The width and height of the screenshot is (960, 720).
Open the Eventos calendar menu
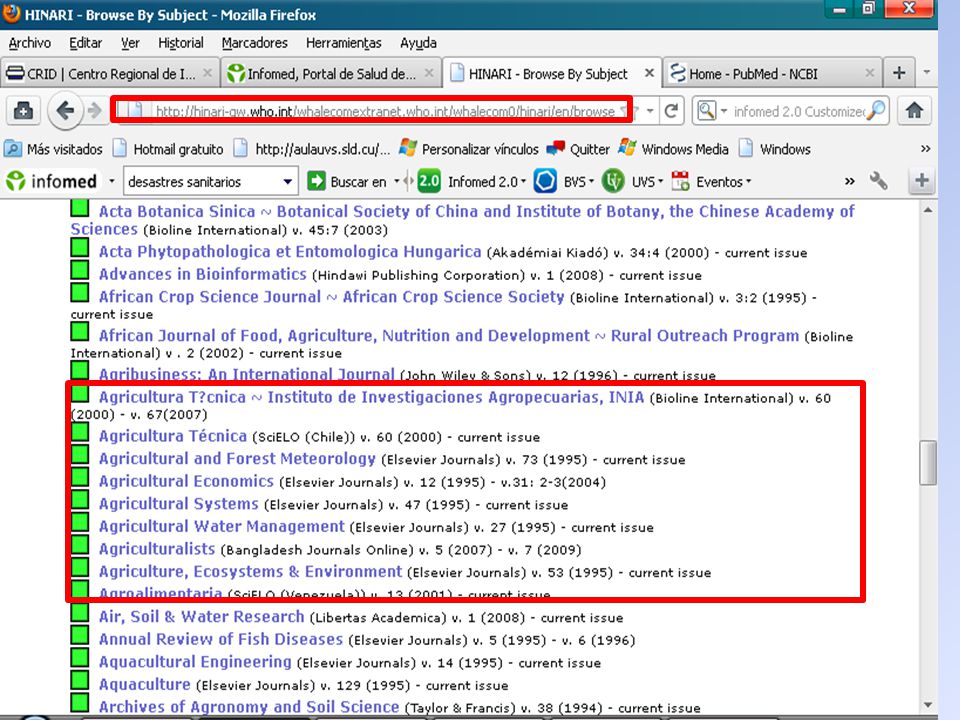[x=711, y=181]
